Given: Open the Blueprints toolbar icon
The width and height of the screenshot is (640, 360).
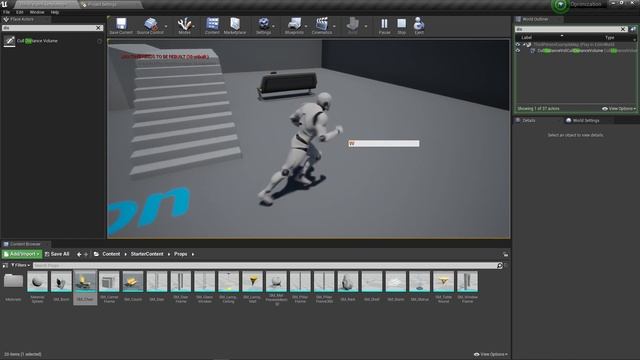Looking at the screenshot, I should (x=294, y=26).
